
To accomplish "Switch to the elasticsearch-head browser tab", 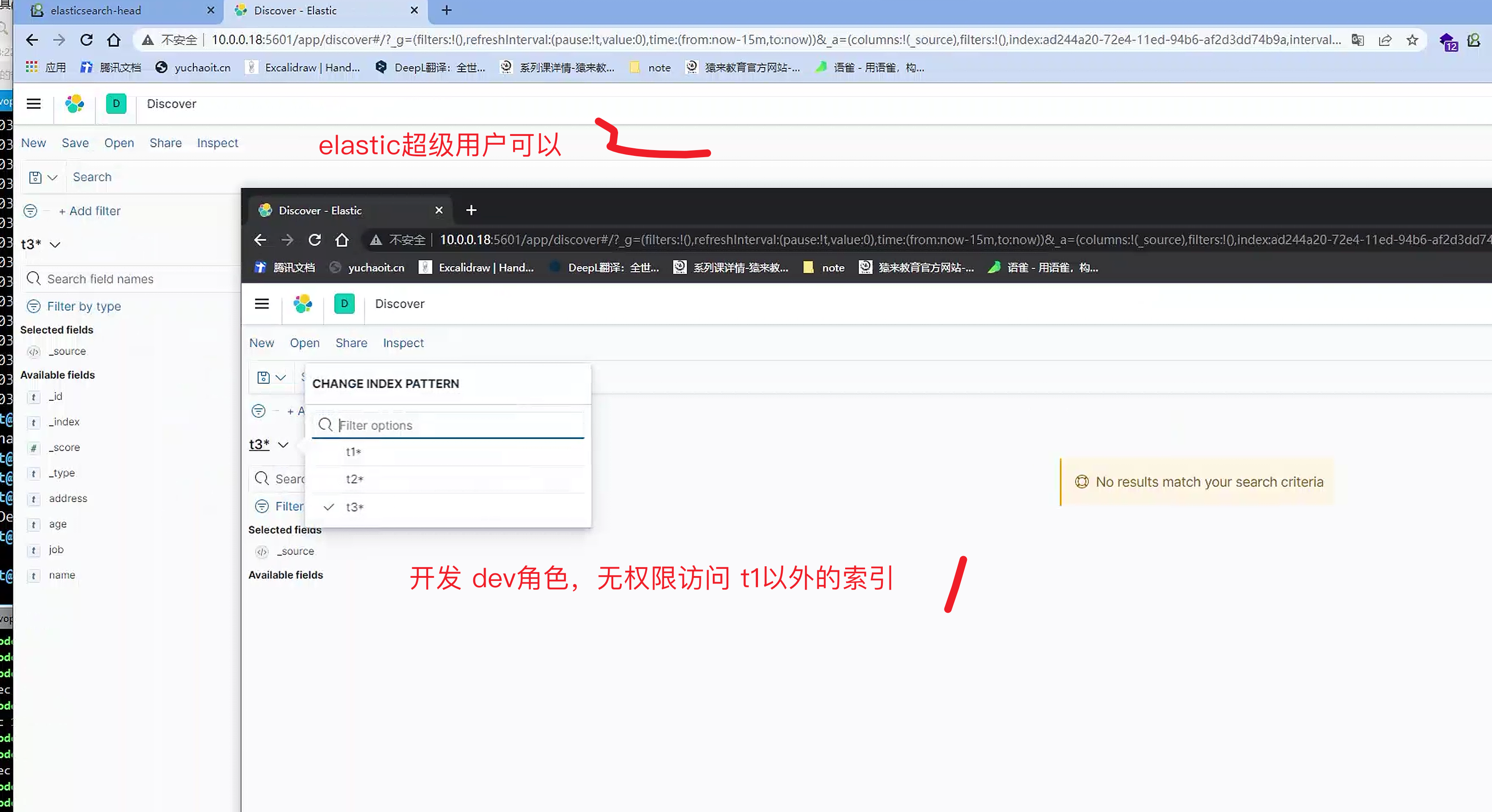I will pyautogui.click(x=96, y=11).
